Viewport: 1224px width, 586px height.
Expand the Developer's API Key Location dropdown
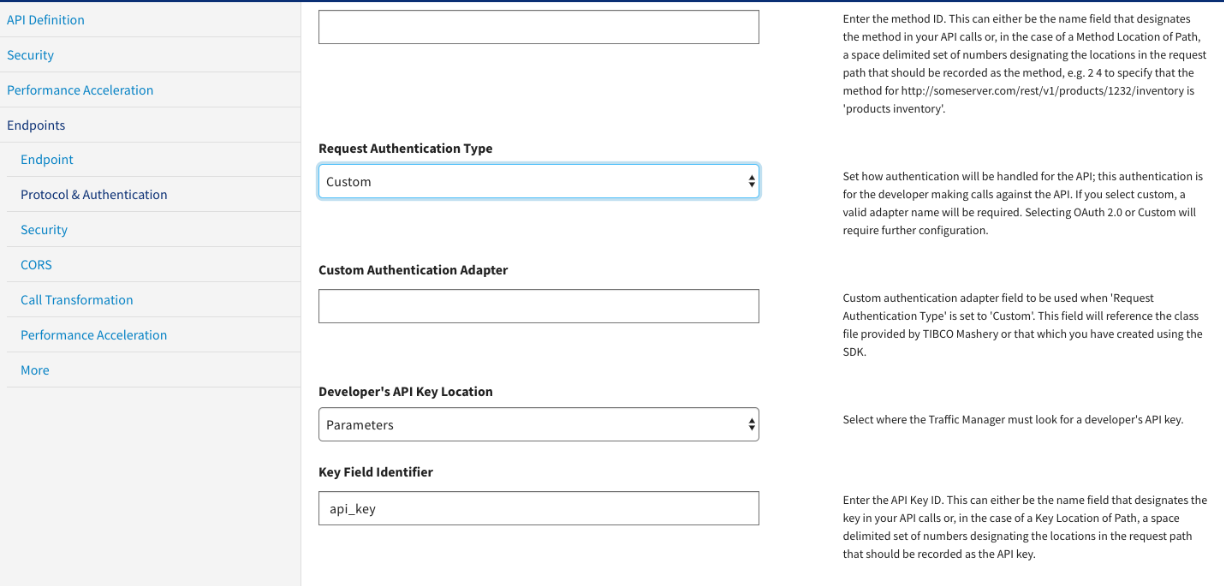click(x=538, y=425)
